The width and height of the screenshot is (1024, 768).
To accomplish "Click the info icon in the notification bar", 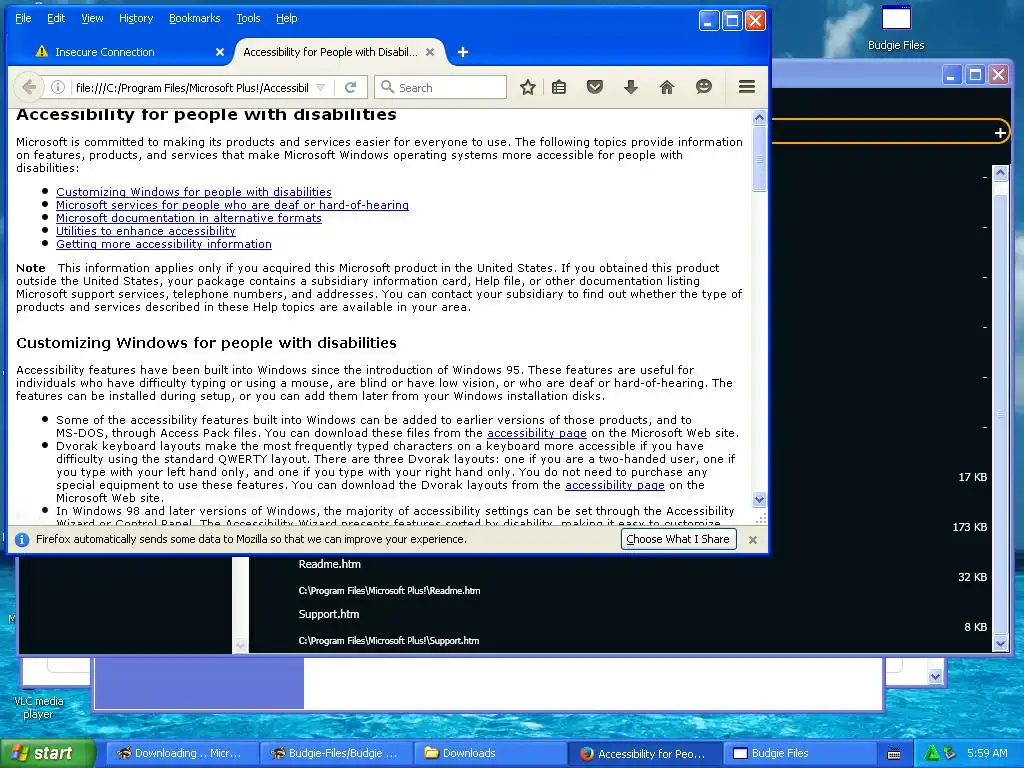I will [22, 539].
